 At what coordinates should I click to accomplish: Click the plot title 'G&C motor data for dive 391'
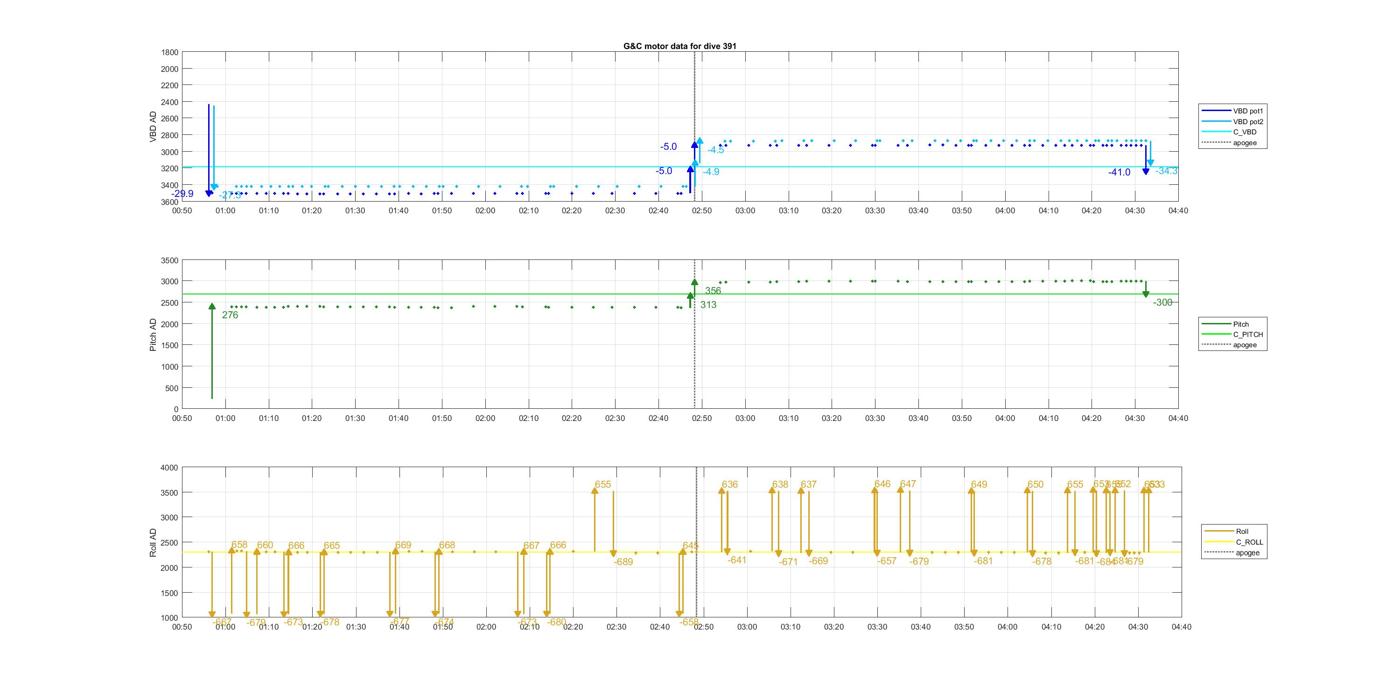[680, 46]
